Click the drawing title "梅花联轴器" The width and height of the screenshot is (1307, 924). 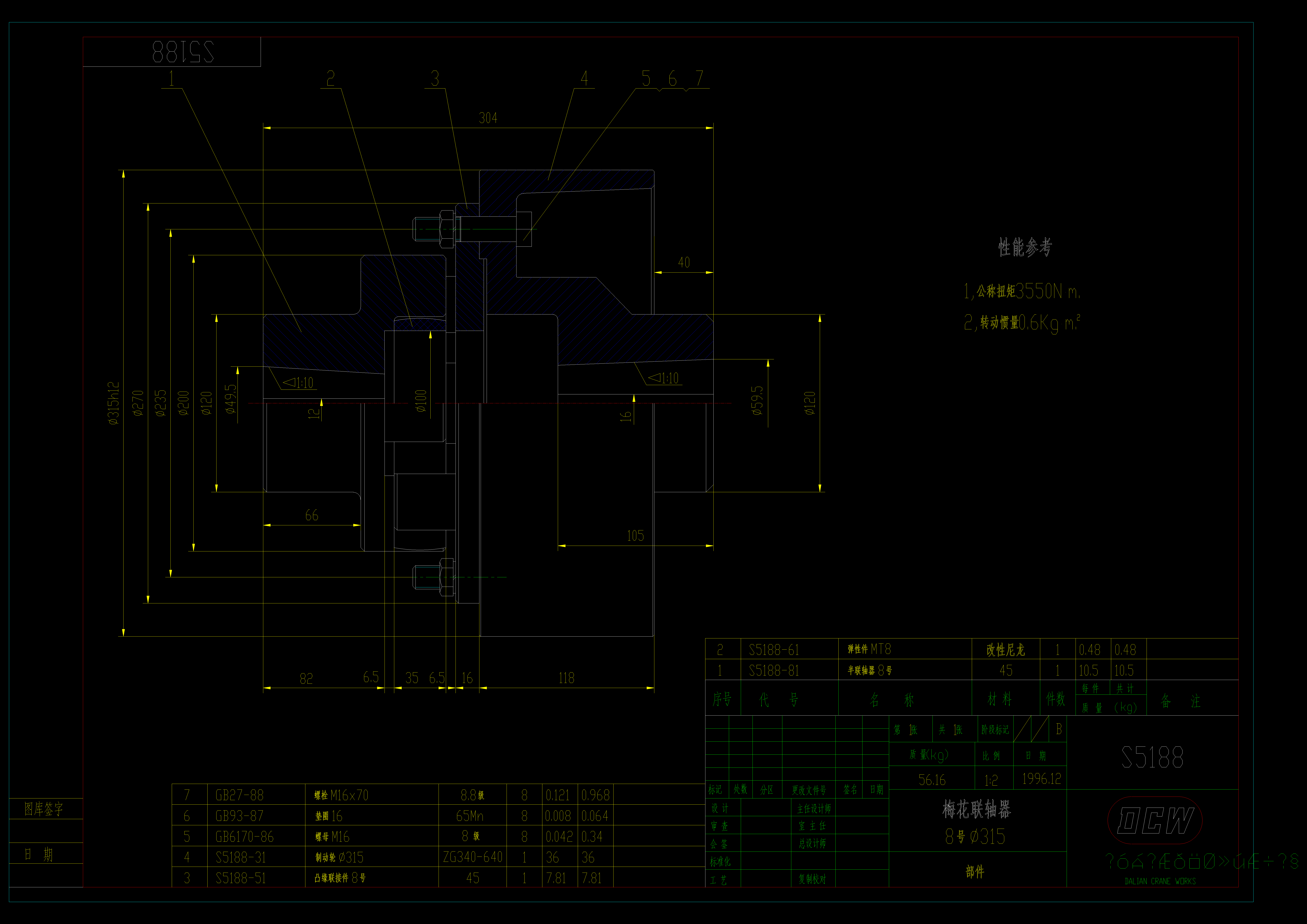pos(977,809)
